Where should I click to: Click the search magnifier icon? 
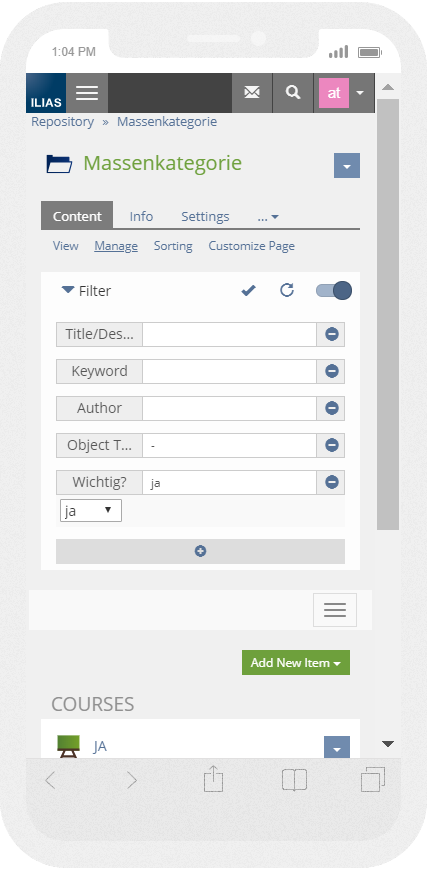coord(293,93)
